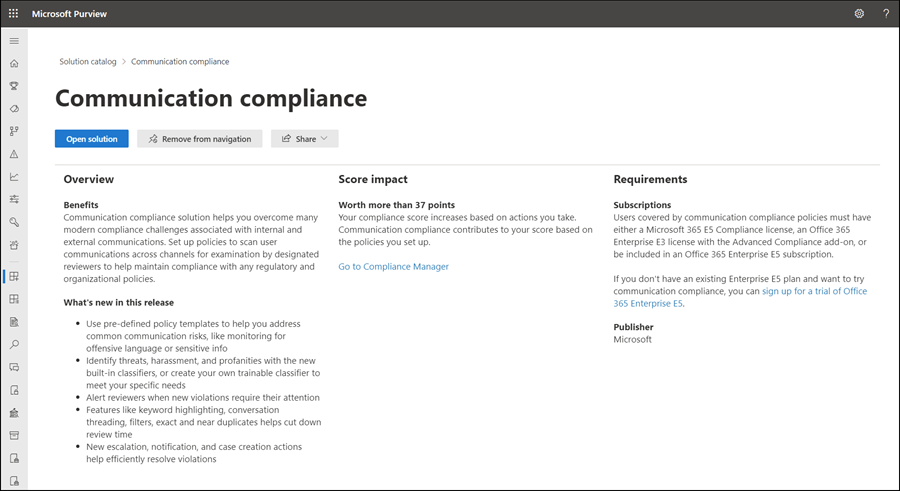Open Data classification tag icon
This screenshot has height=491, width=900.
[14, 109]
